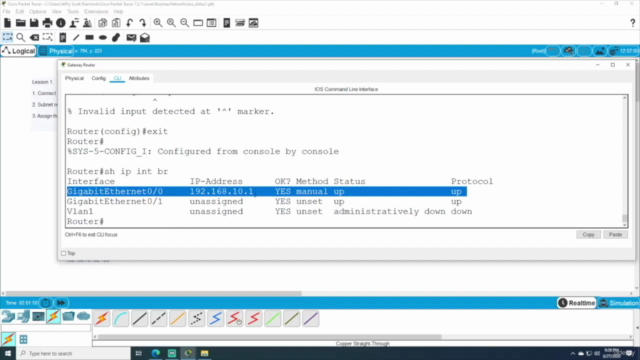640x360 pixels.
Task: Click the device search field
Action: point(46,328)
